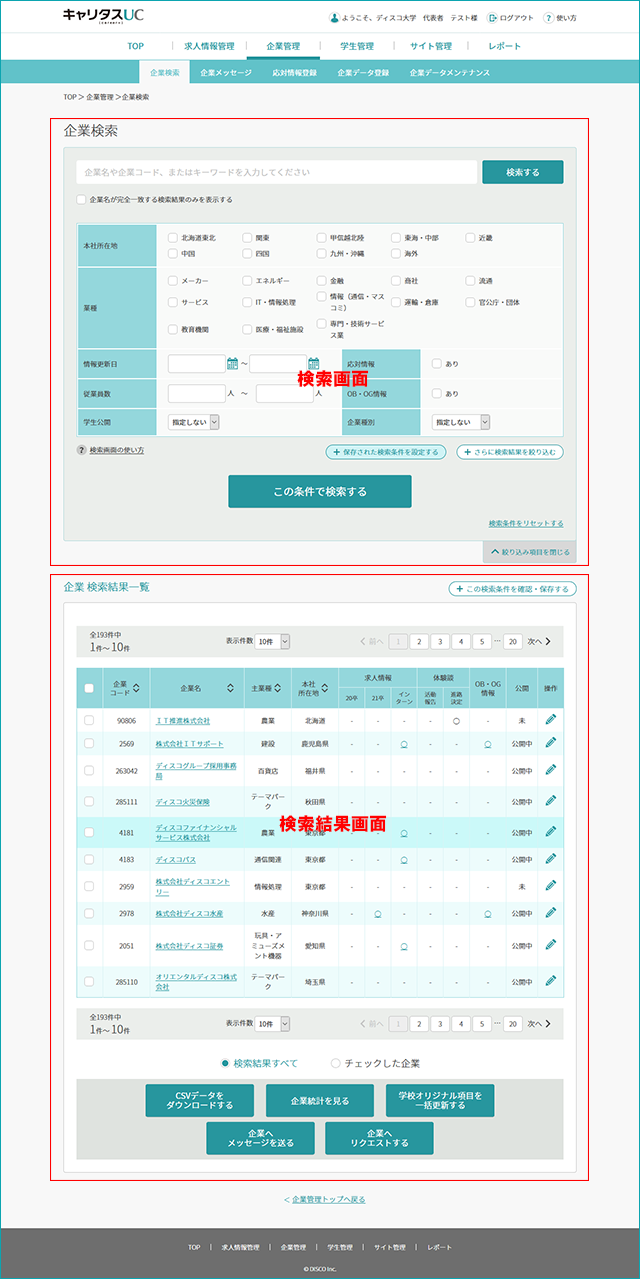Expand さらに検索結果を絞り込む options
Image resolution: width=640 pixels, height=1279 pixels.
tap(510, 452)
